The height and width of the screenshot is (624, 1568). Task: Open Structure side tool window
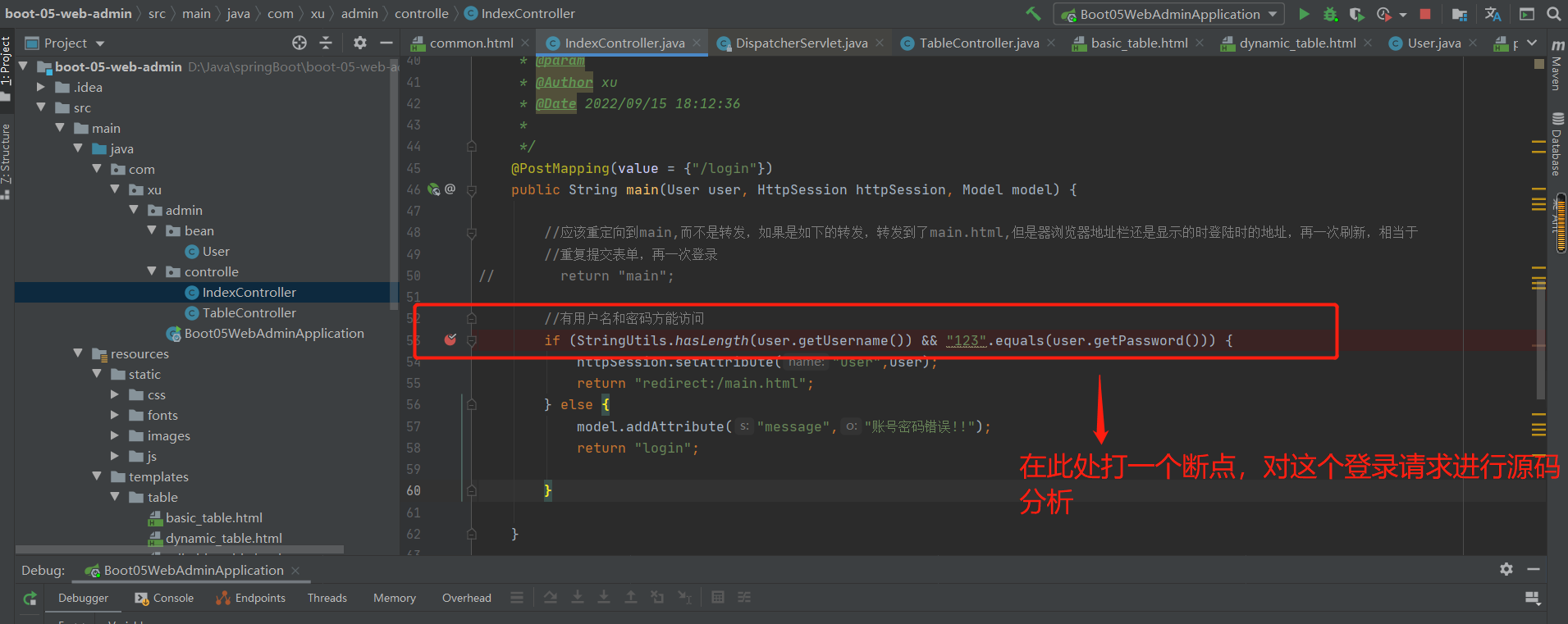click(x=6, y=161)
